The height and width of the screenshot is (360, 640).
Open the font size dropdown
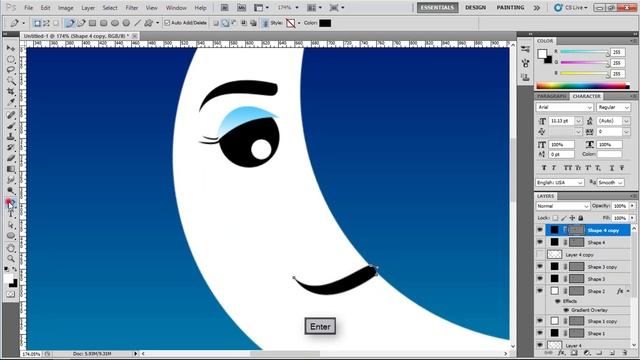[x=578, y=121]
